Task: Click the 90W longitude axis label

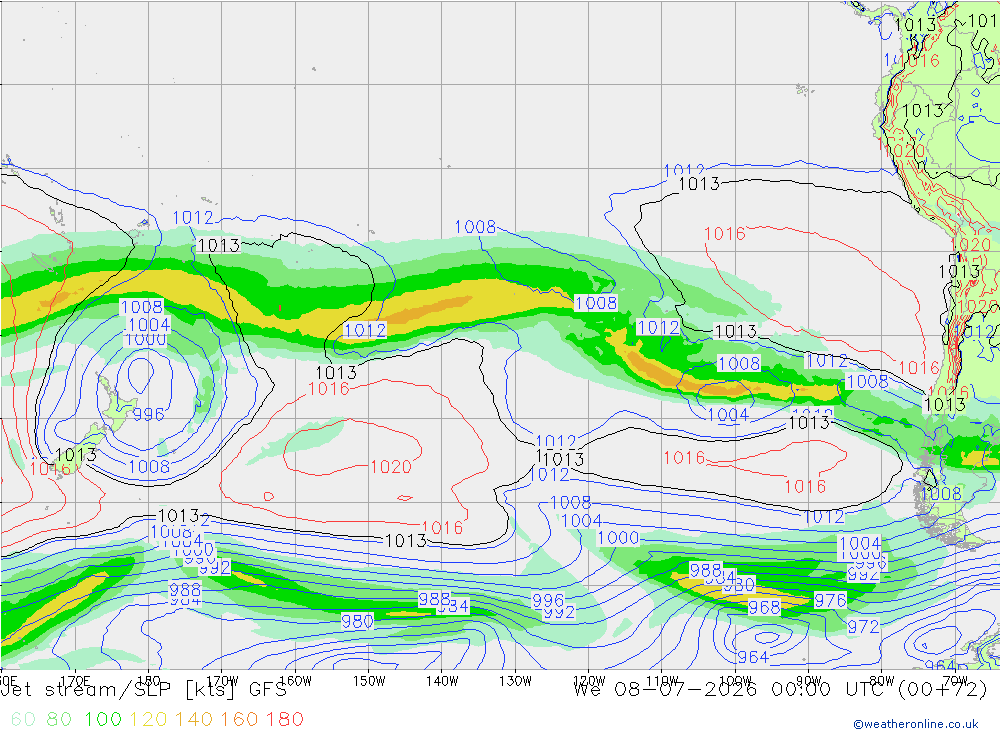Action: click(x=808, y=681)
